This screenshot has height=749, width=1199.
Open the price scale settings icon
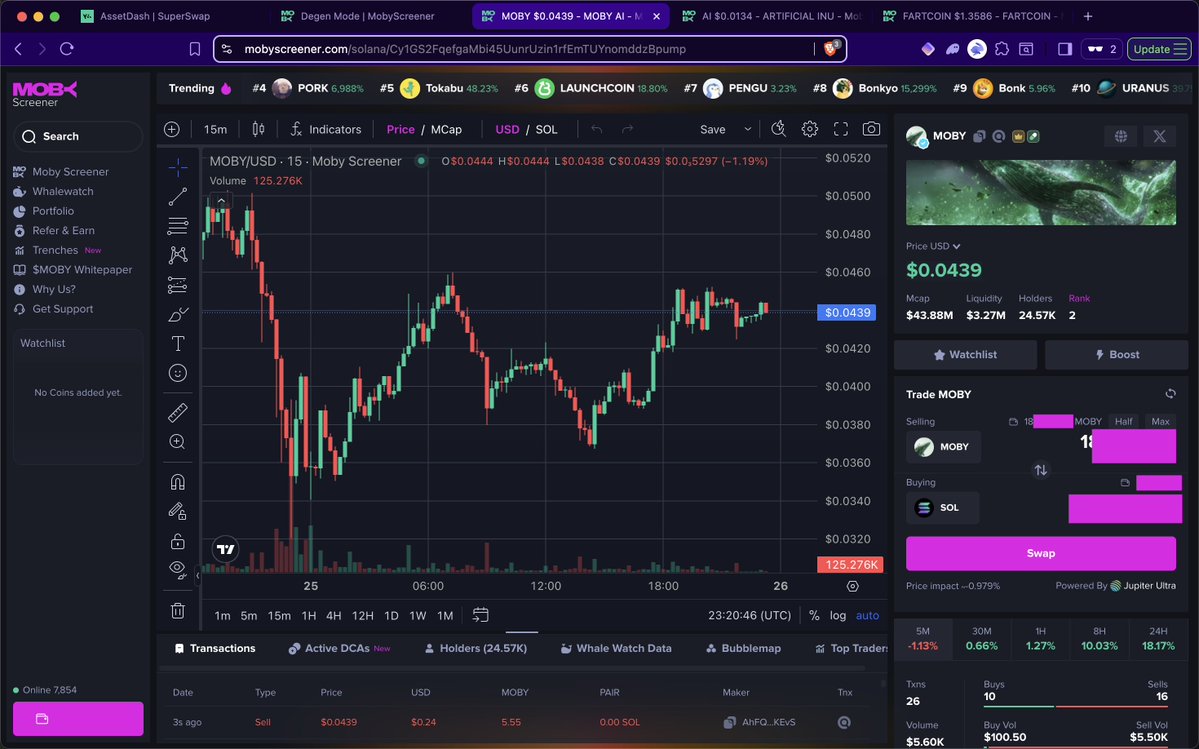(853, 586)
